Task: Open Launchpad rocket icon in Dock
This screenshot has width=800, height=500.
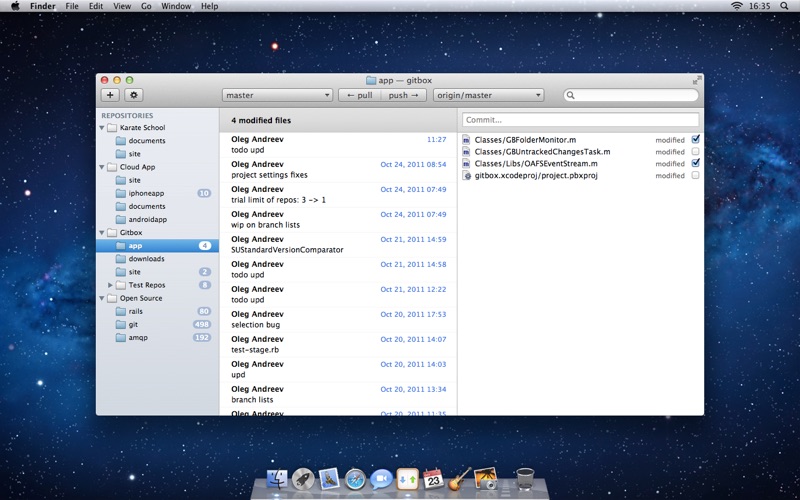Action: pos(303,479)
